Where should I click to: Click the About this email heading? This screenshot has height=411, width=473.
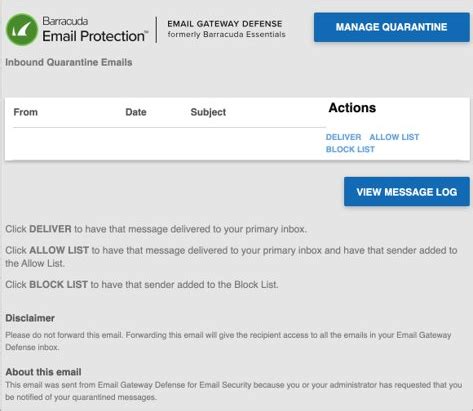pos(43,372)
